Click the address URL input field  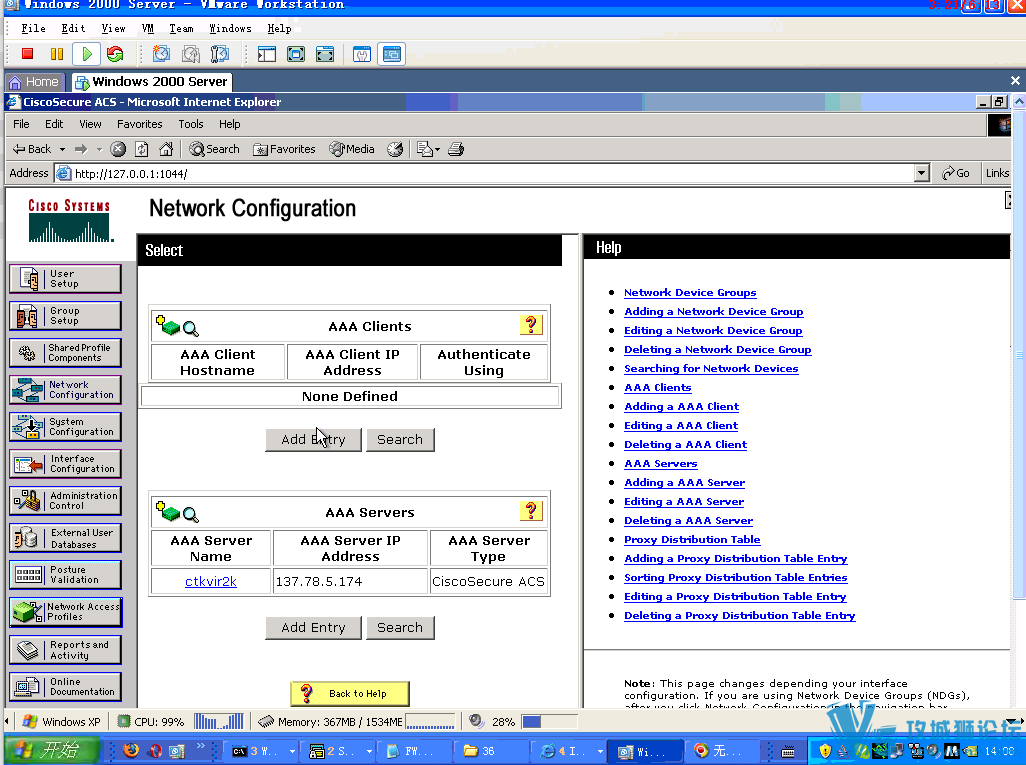[x=484, y=173]
